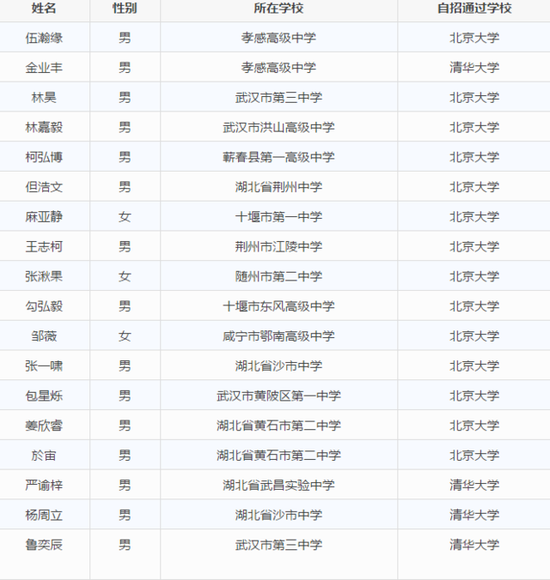
Task: Click 北京大学 in 伍瀚缘's row
Action: (474, 38)
